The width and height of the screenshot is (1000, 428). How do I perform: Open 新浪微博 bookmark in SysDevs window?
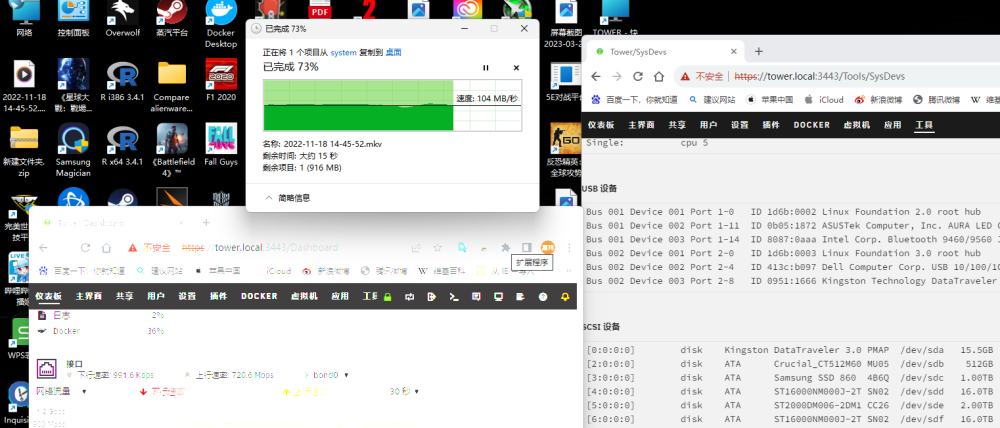tap(878, 100)
